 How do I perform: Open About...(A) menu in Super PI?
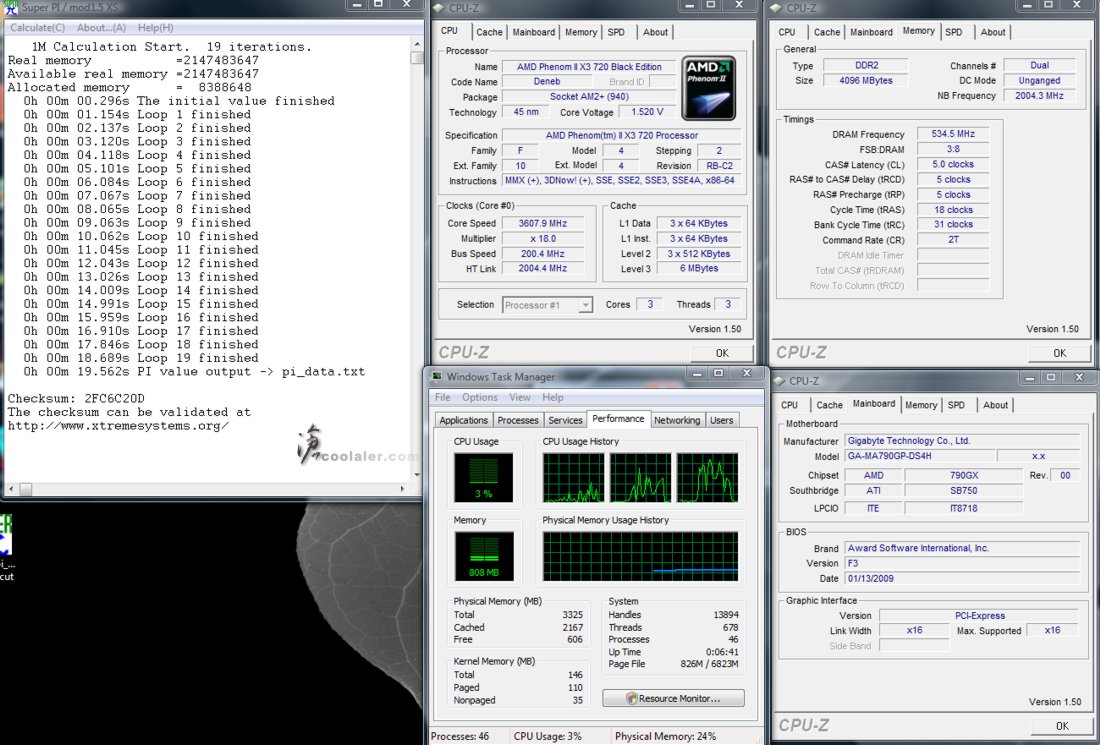click(101, 27)
